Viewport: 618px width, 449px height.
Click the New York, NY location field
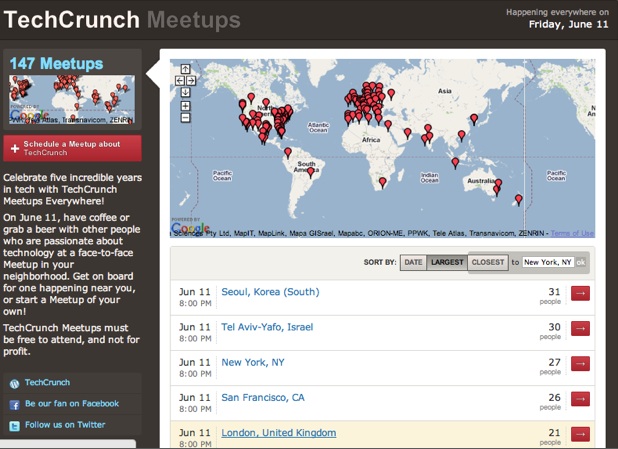coord(548,262)
